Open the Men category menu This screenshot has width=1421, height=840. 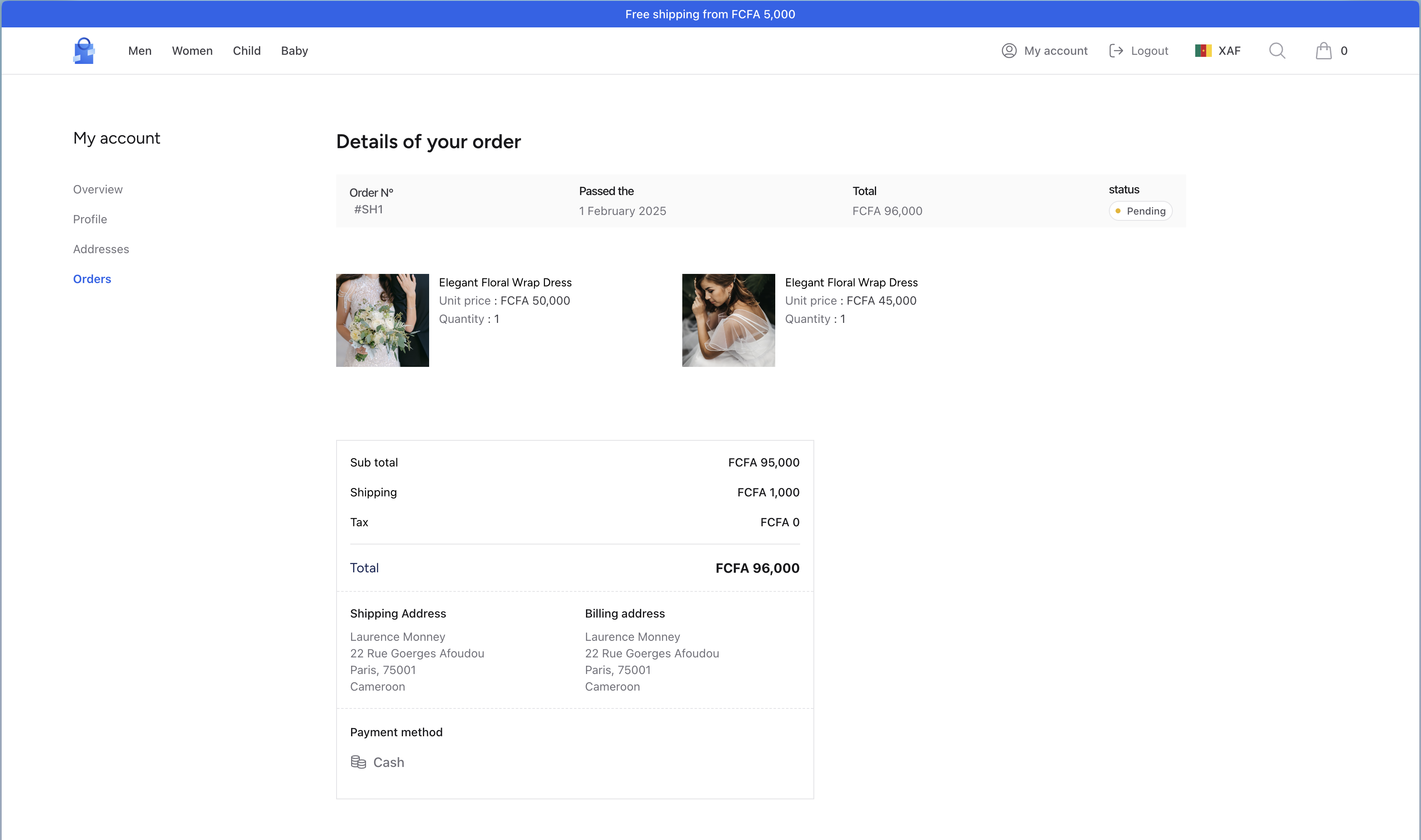pyautogui.click(x=140, y=51)
